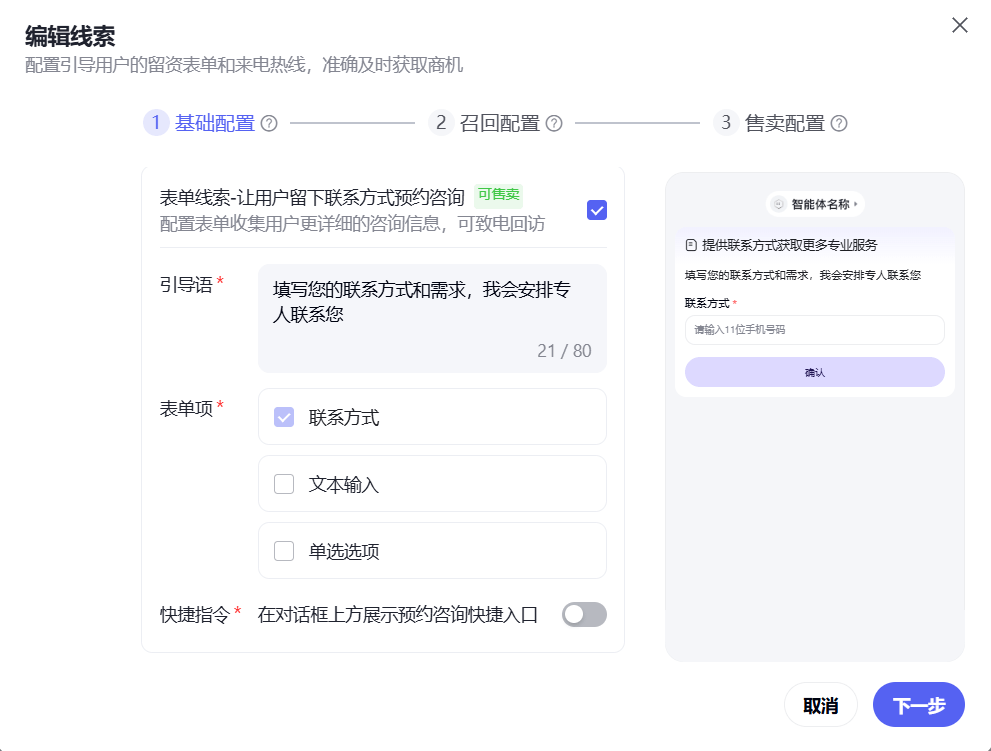Click the 确认 button in the preview panel
The width and height of the screenshot is (991, 751).
point(813,371)
